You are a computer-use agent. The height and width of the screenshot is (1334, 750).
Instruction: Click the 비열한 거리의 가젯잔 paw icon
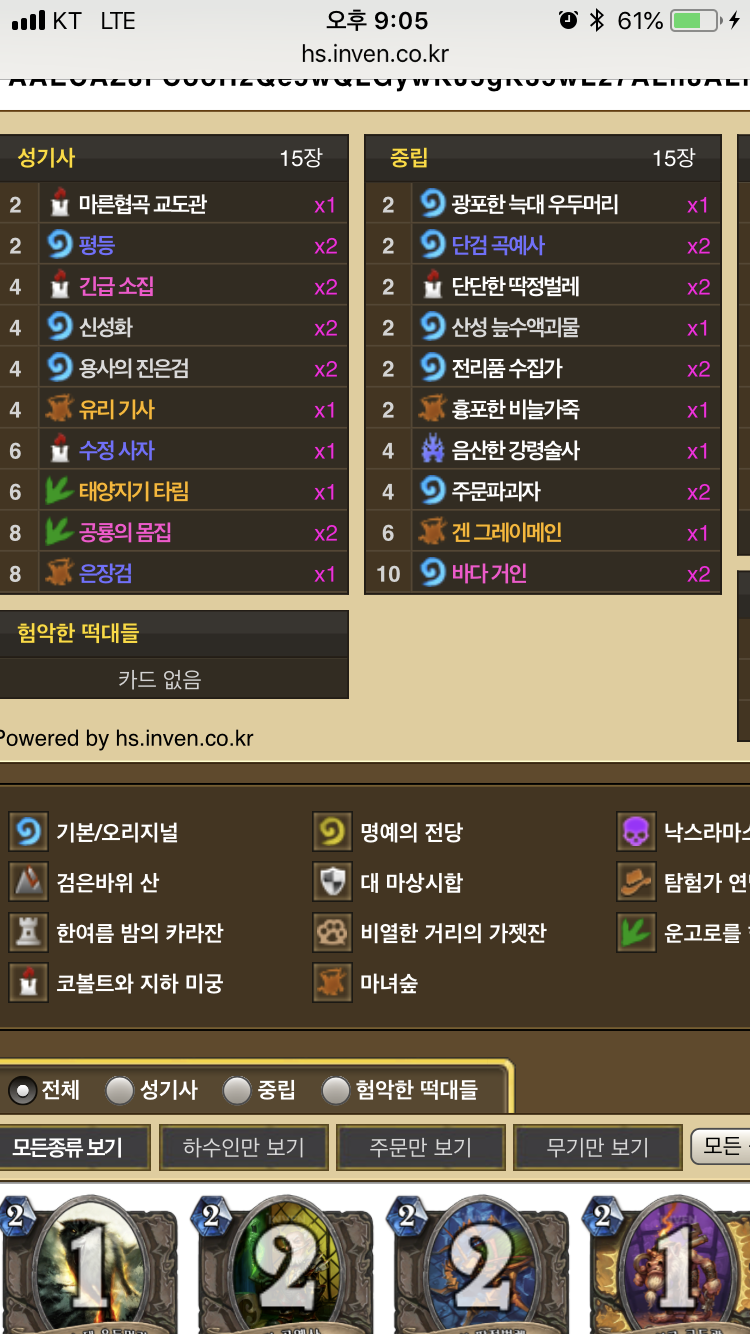click(332, 933)
